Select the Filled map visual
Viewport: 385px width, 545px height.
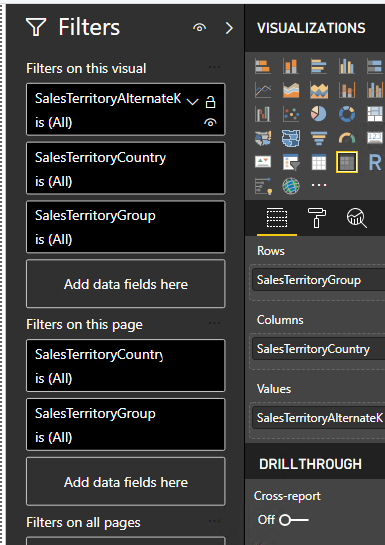[290, 138]
